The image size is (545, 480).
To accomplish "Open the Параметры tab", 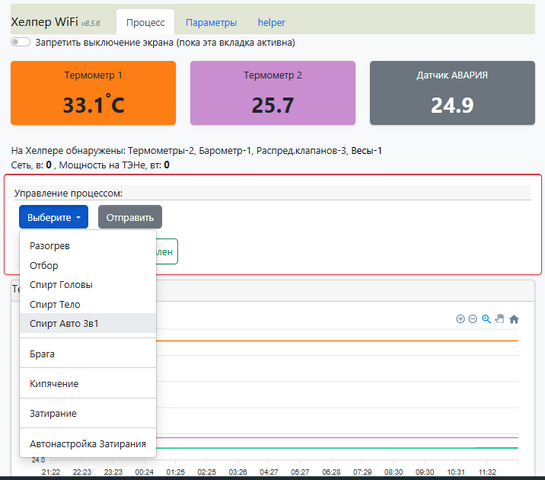I will pyautogui.click(x=211, y=22).
